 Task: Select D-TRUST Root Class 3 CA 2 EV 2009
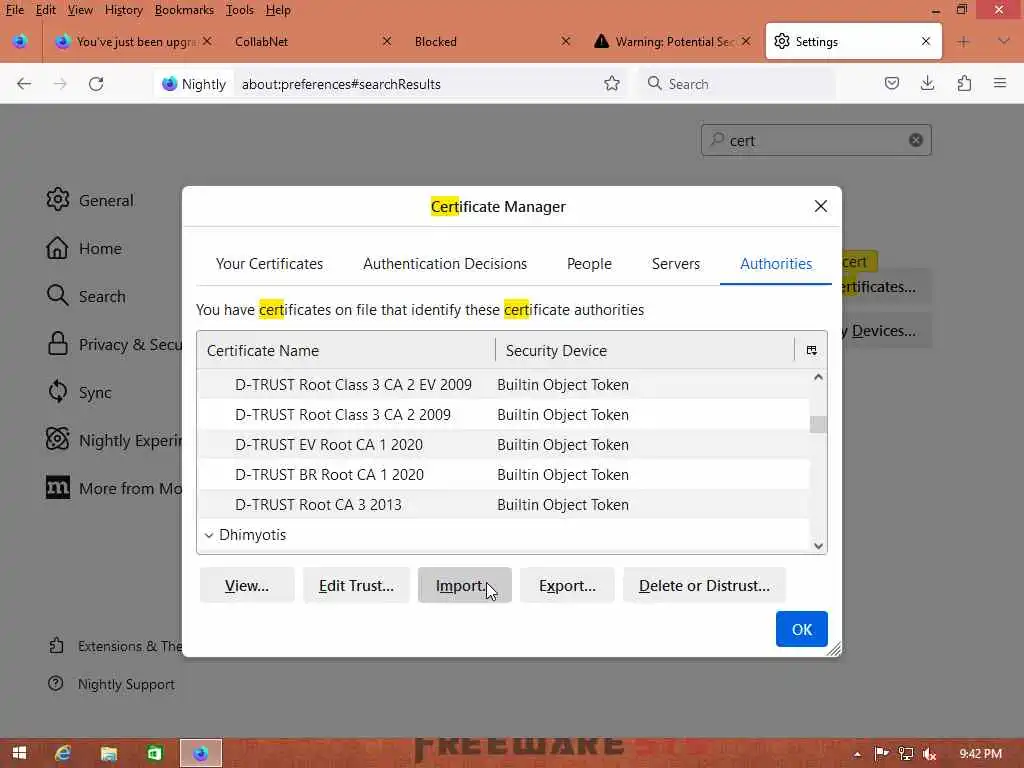tap(503, 385)
